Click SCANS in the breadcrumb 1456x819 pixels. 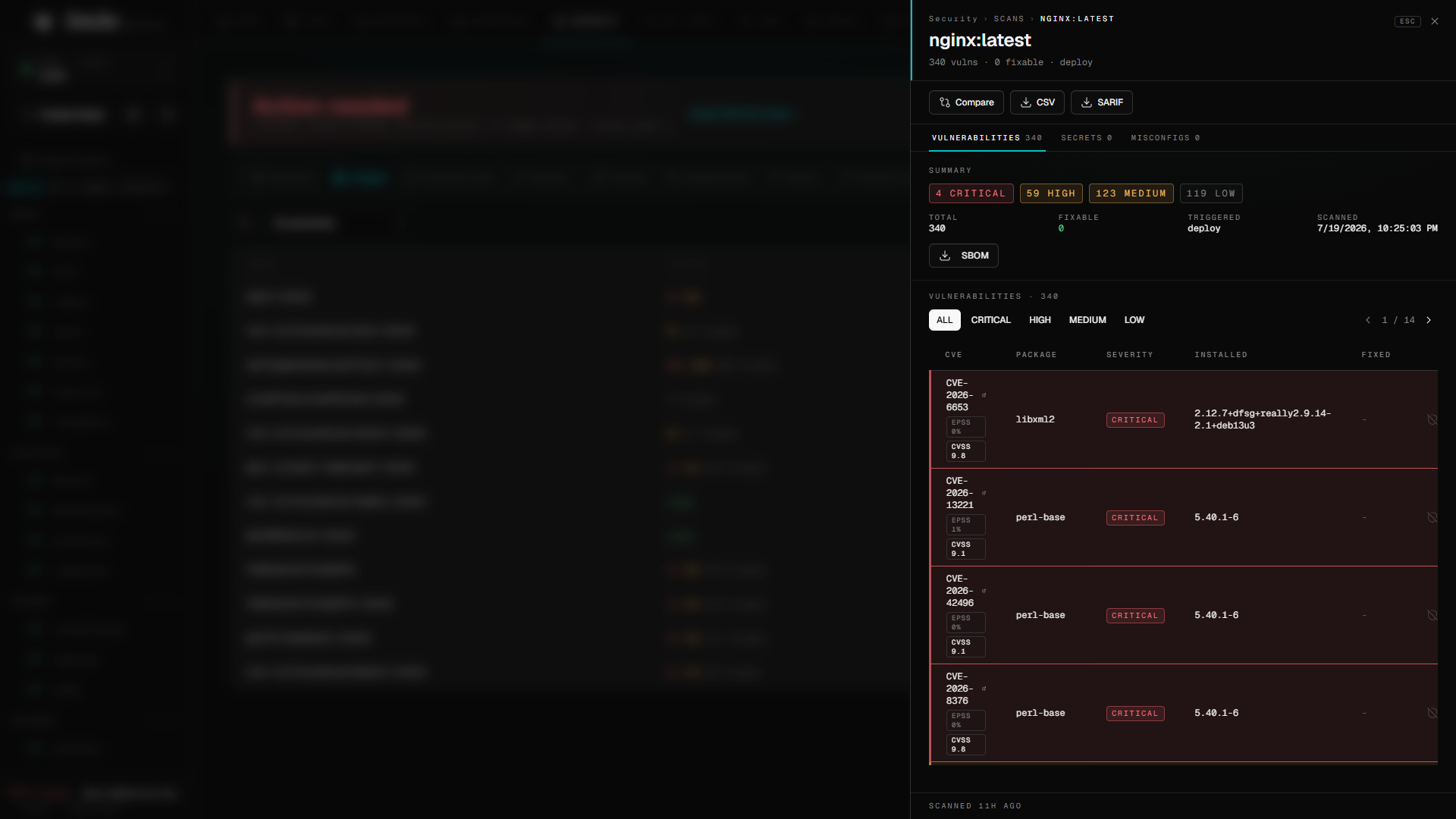(x=1009, y=19)
